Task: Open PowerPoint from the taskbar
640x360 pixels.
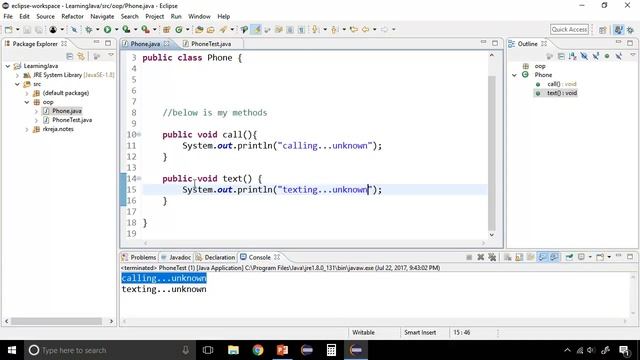Action: click(282, 350)
